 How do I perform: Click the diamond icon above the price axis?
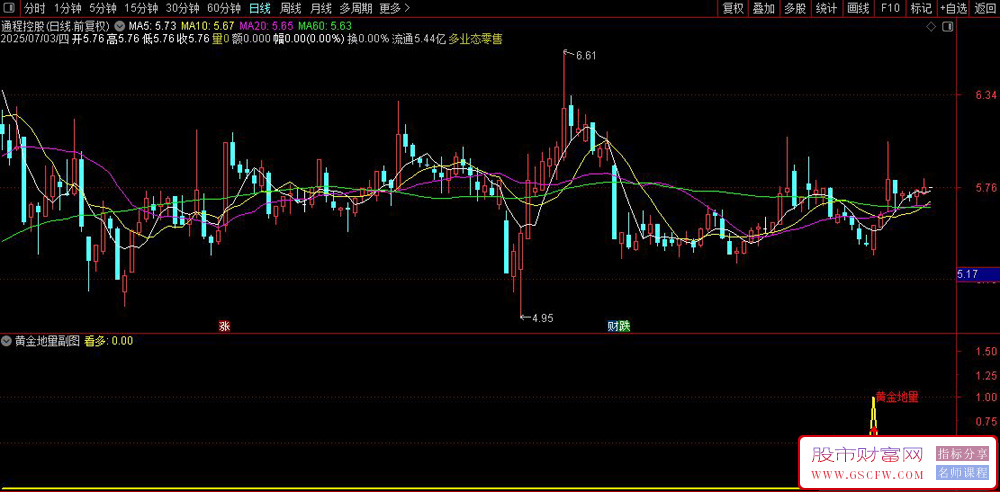930,27
